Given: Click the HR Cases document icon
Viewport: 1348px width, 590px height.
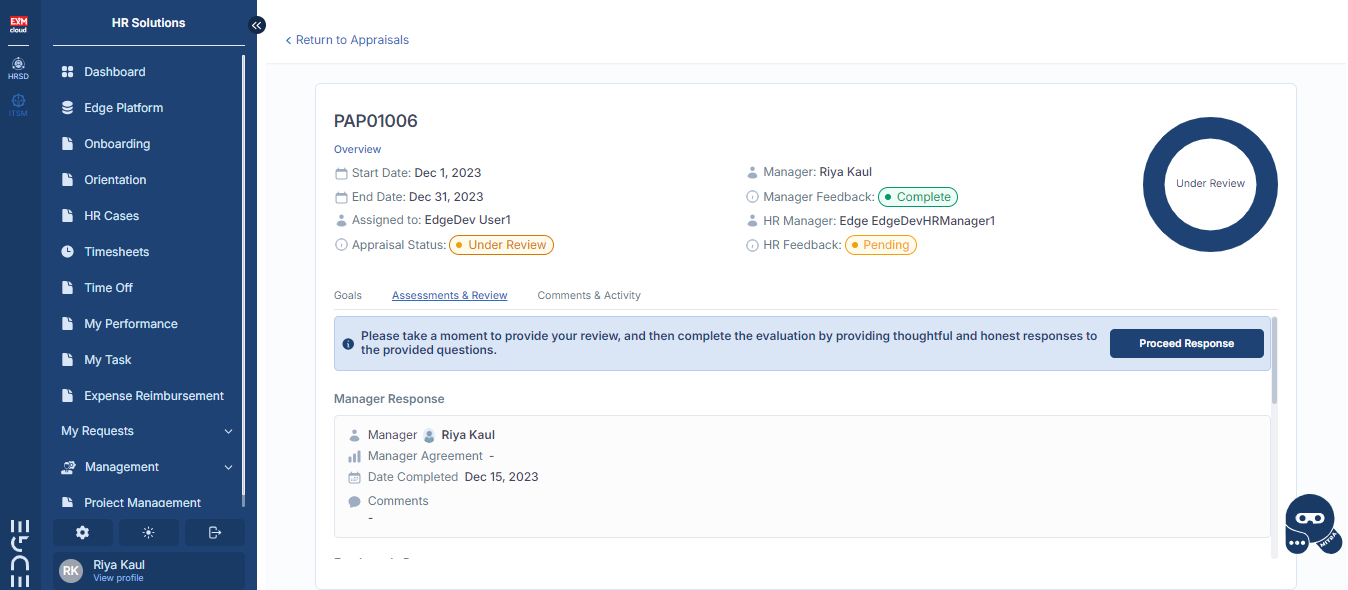Looking at the screenshot, I should pos(67,216).
